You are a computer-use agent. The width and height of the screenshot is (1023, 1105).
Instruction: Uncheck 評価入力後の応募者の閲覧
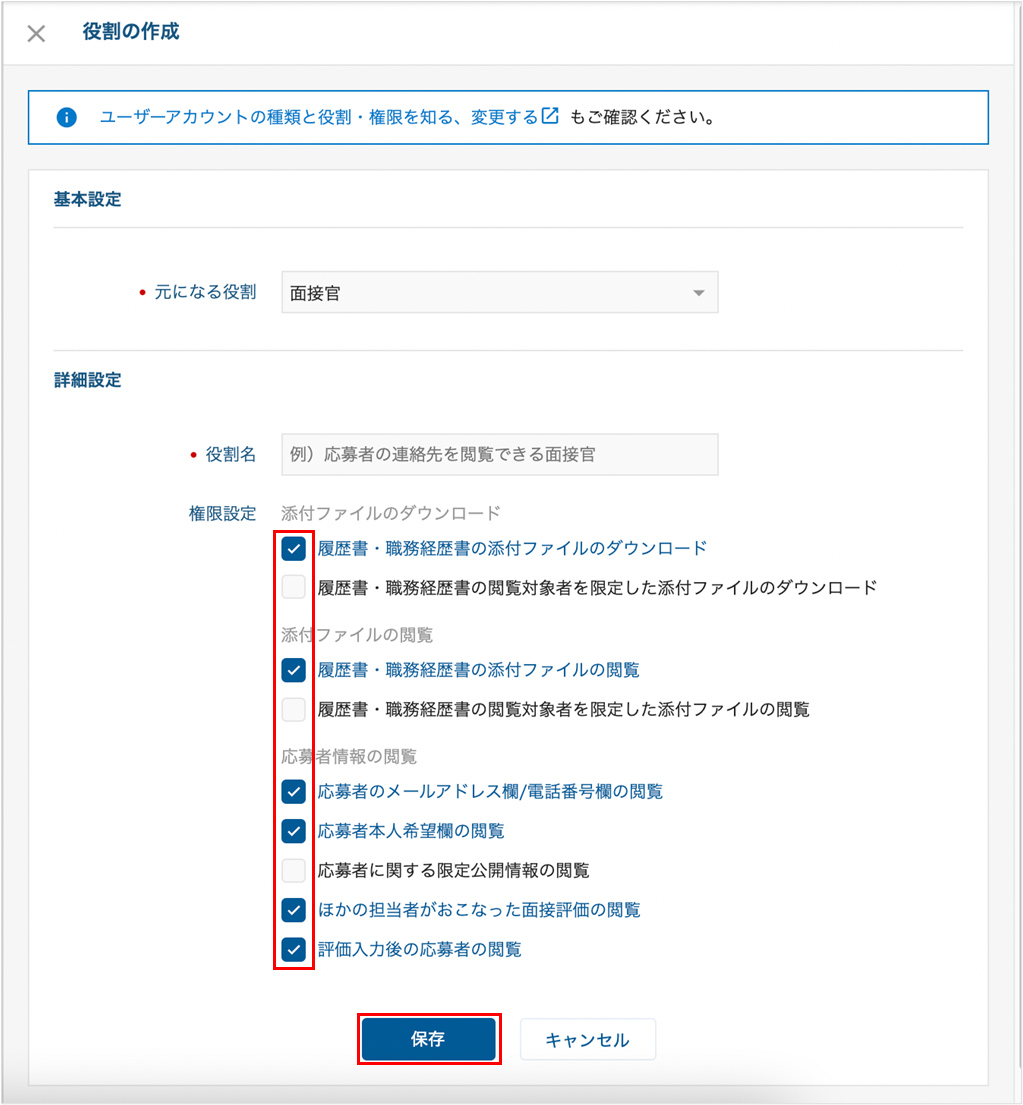click(294, 950)
